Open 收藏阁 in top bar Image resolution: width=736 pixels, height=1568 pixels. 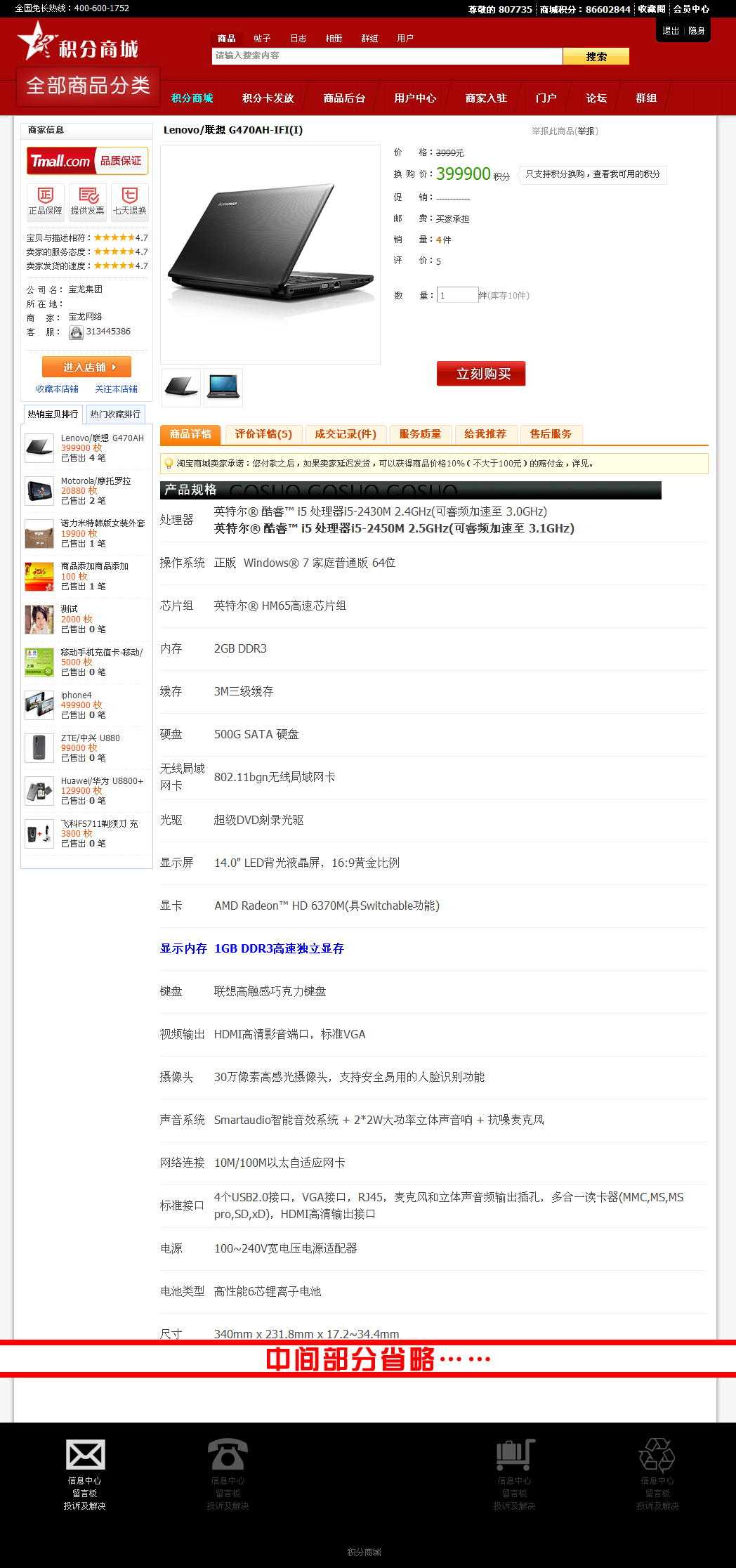652,9
